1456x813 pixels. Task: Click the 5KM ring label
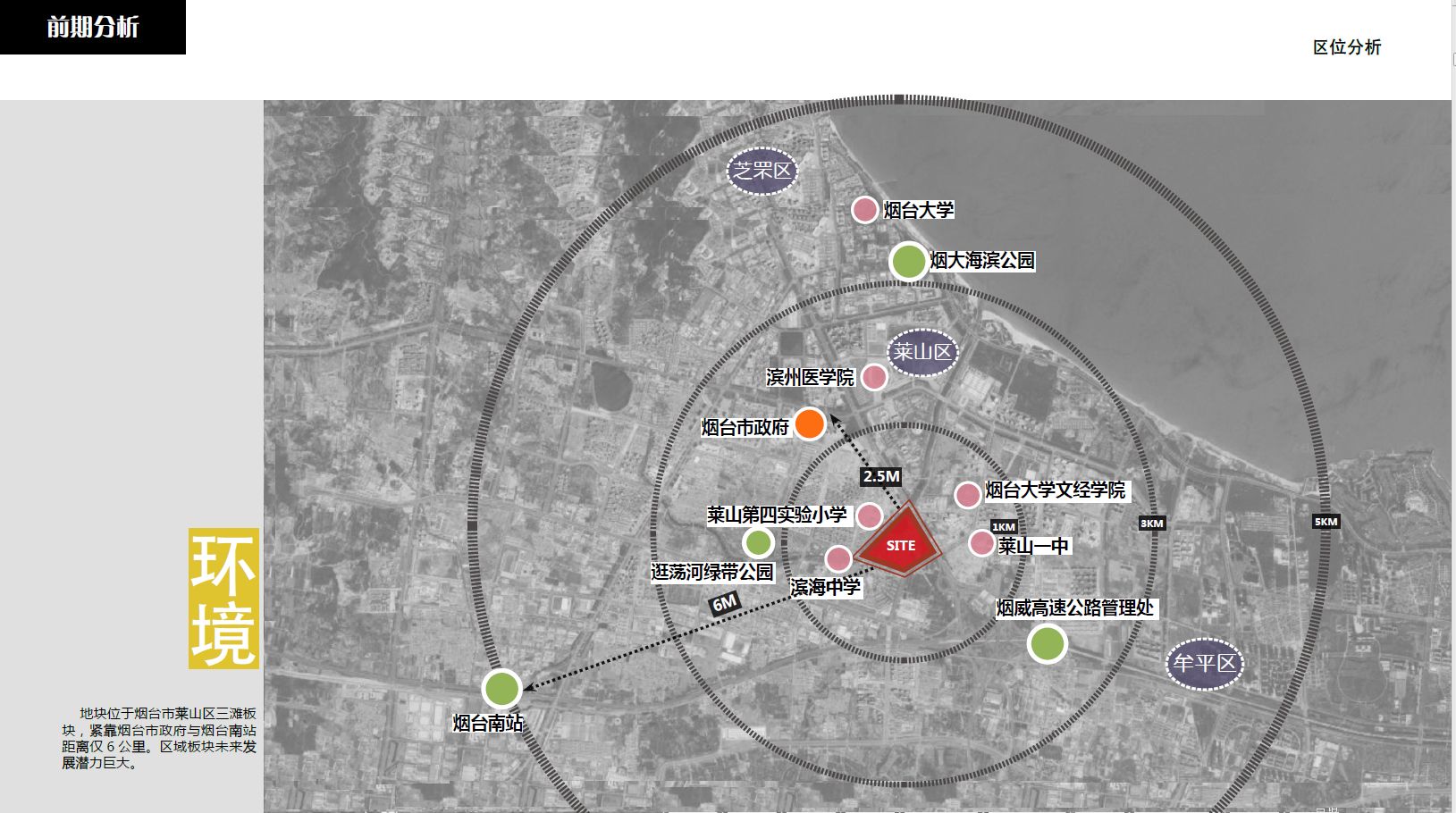coord(1326,522)
